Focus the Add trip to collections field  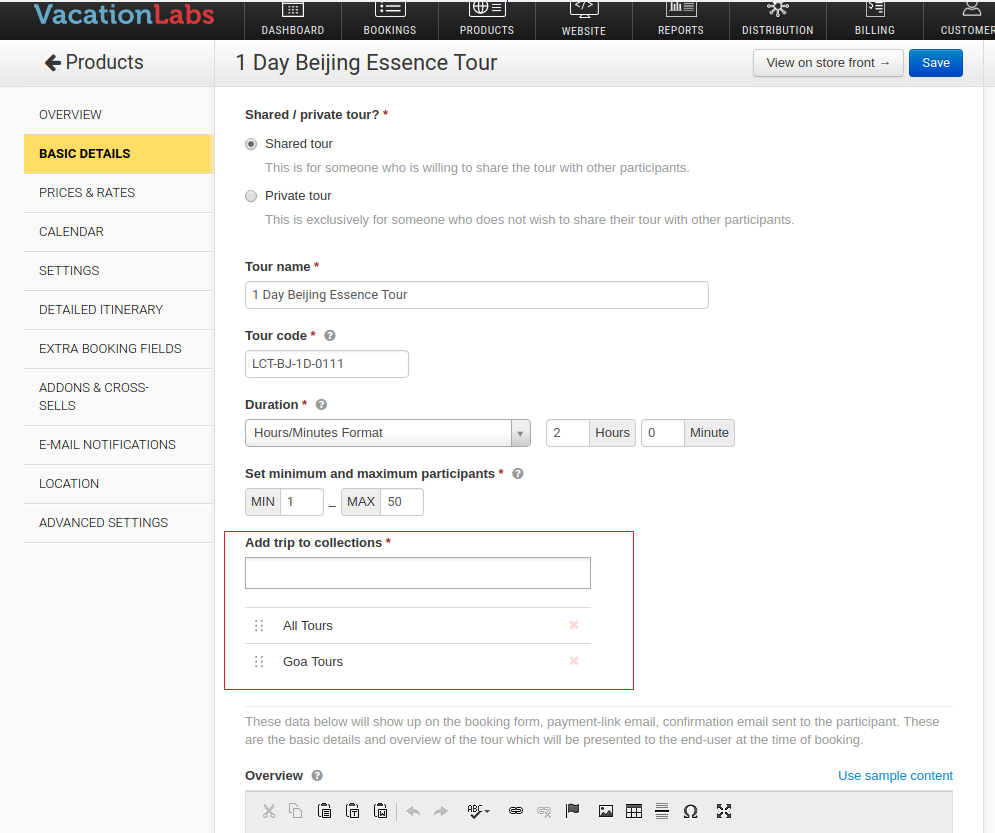[417, 573]
